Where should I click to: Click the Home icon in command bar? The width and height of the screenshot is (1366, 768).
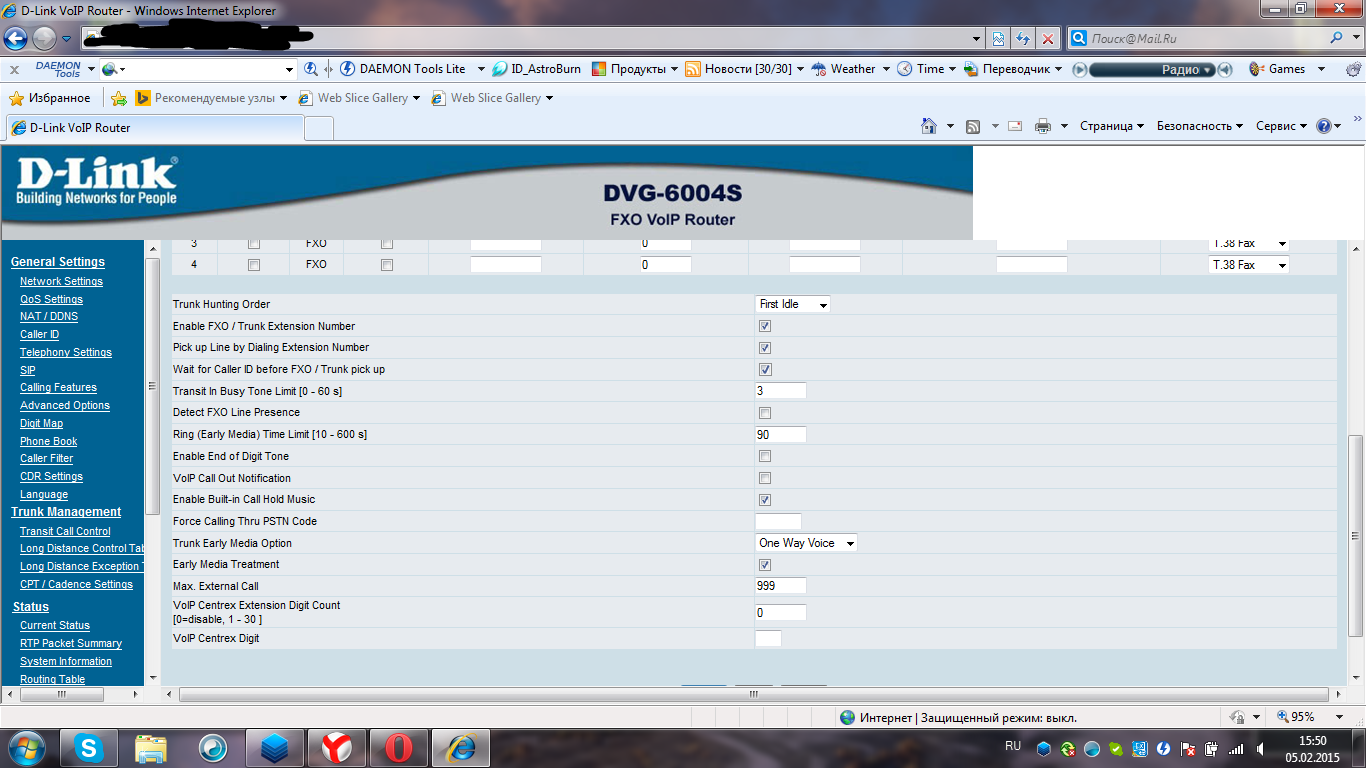pos(929,126)
